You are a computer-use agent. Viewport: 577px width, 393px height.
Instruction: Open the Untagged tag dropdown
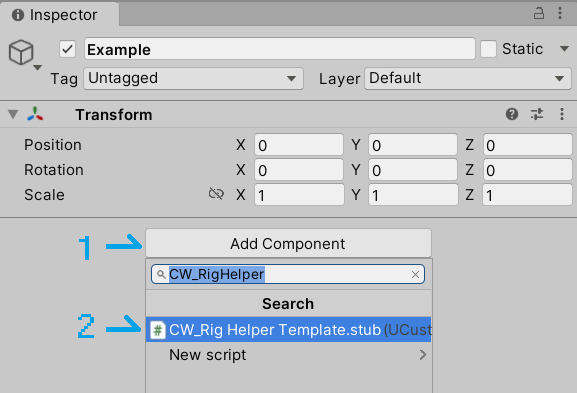click(x=194, y=78)
